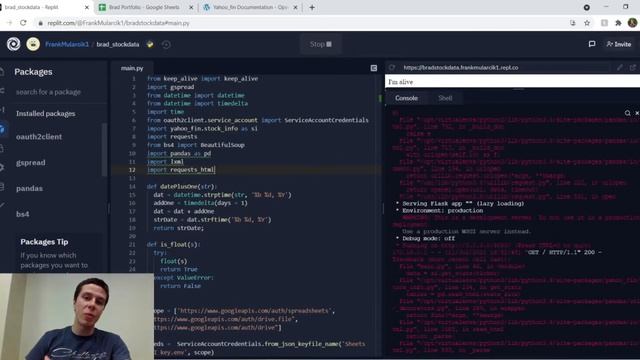Search the console with magnifier icon

pos(627,113)
